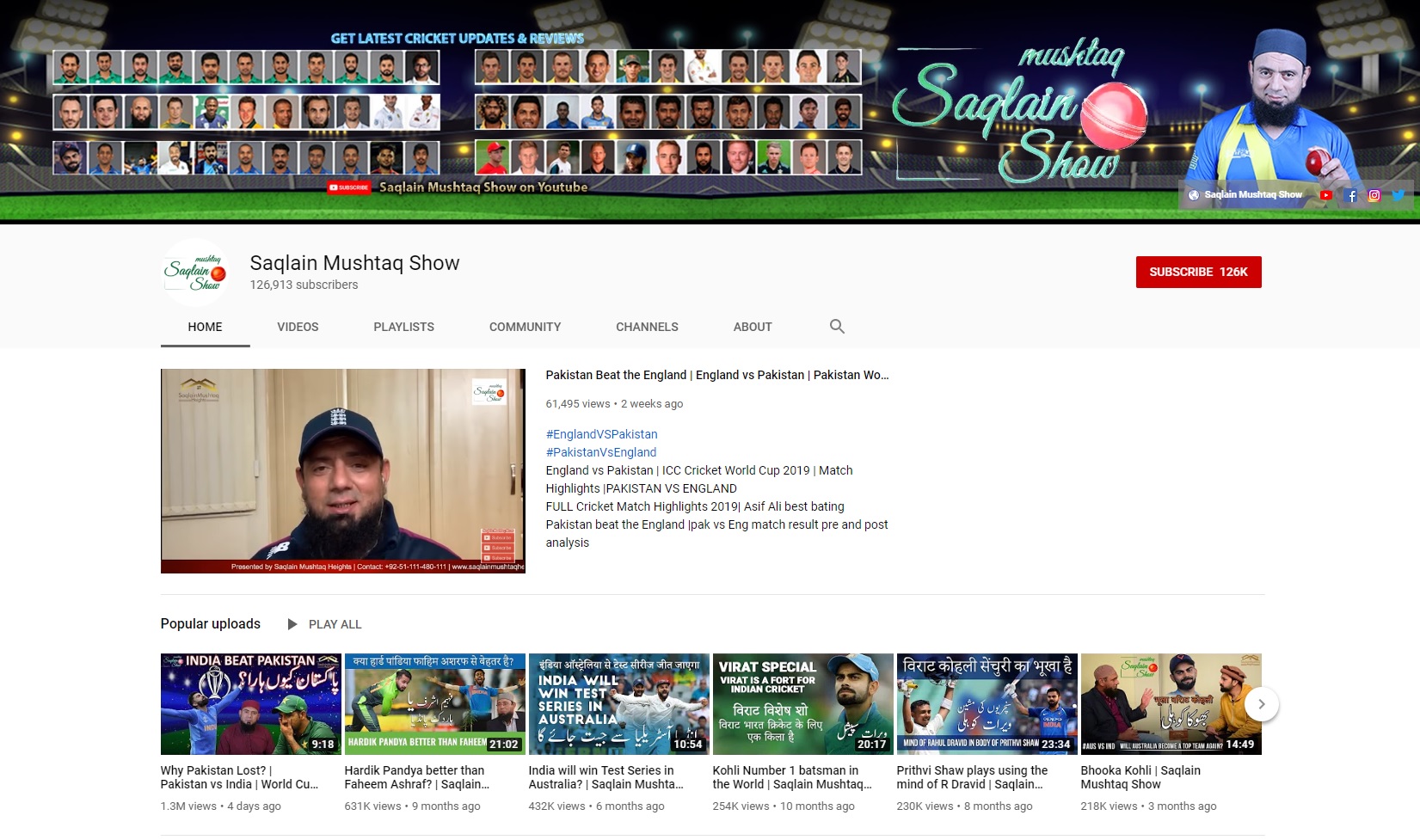The width and height of the screenshot is (1420, 840).
Task: Click the Play All triangle icon
Action: point(292,624)
